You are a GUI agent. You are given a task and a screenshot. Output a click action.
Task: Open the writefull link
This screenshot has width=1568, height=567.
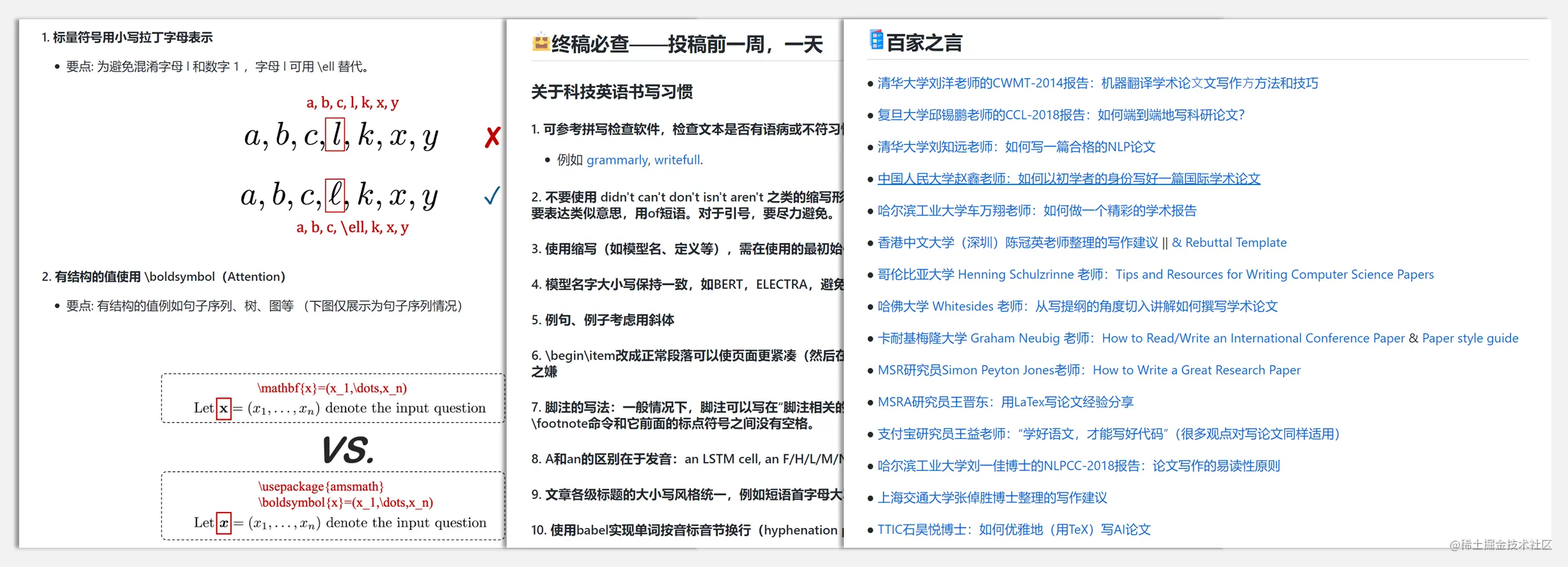tap(677, 160)
